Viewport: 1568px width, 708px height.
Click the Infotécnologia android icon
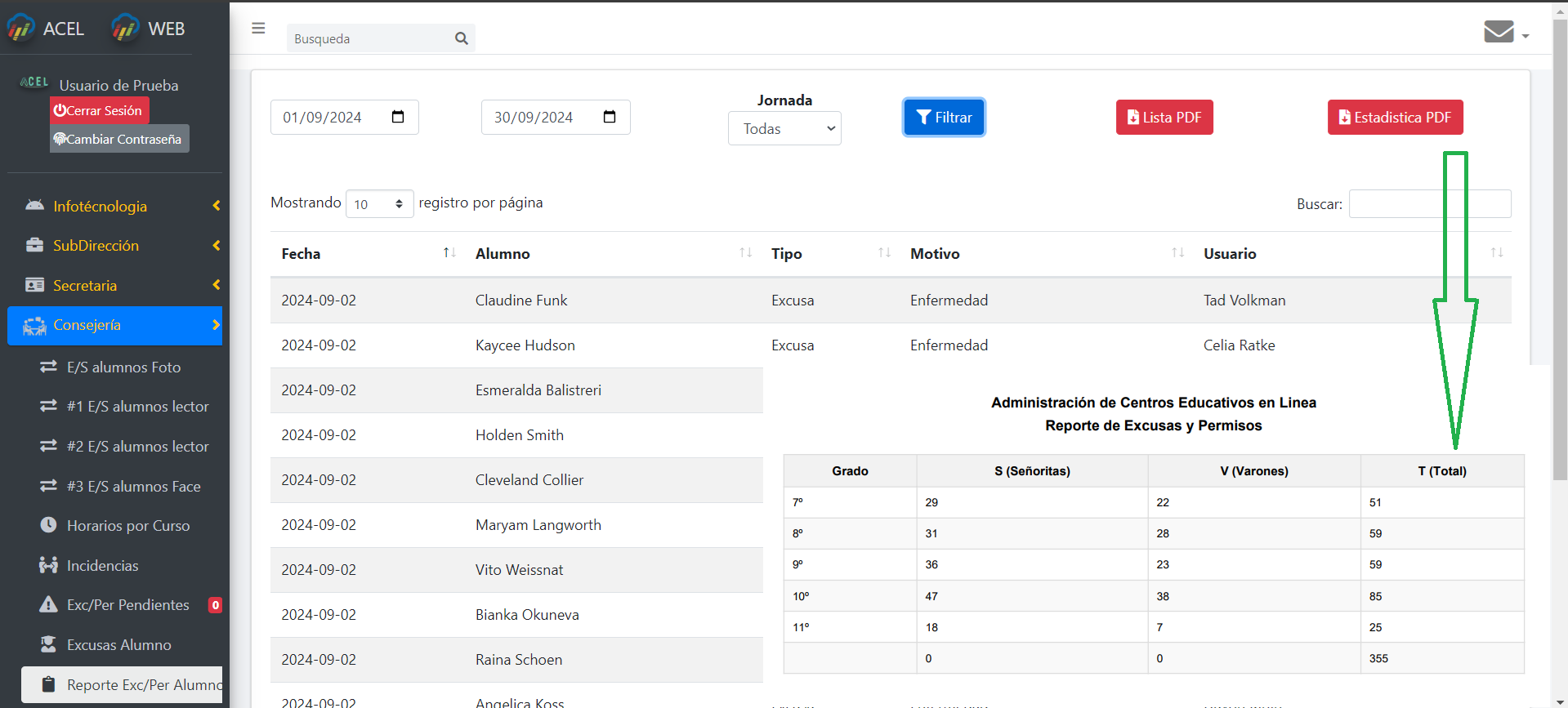pyautogui.click(x=34, y=206)
